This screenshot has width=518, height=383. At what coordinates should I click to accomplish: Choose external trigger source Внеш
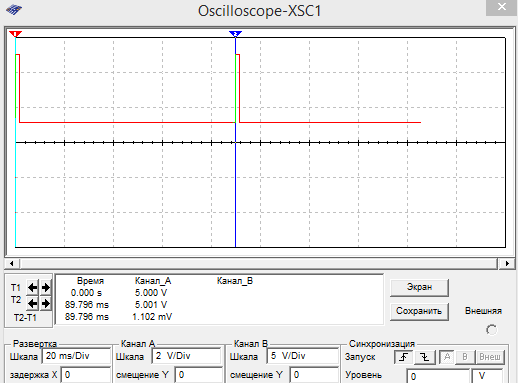490,357
